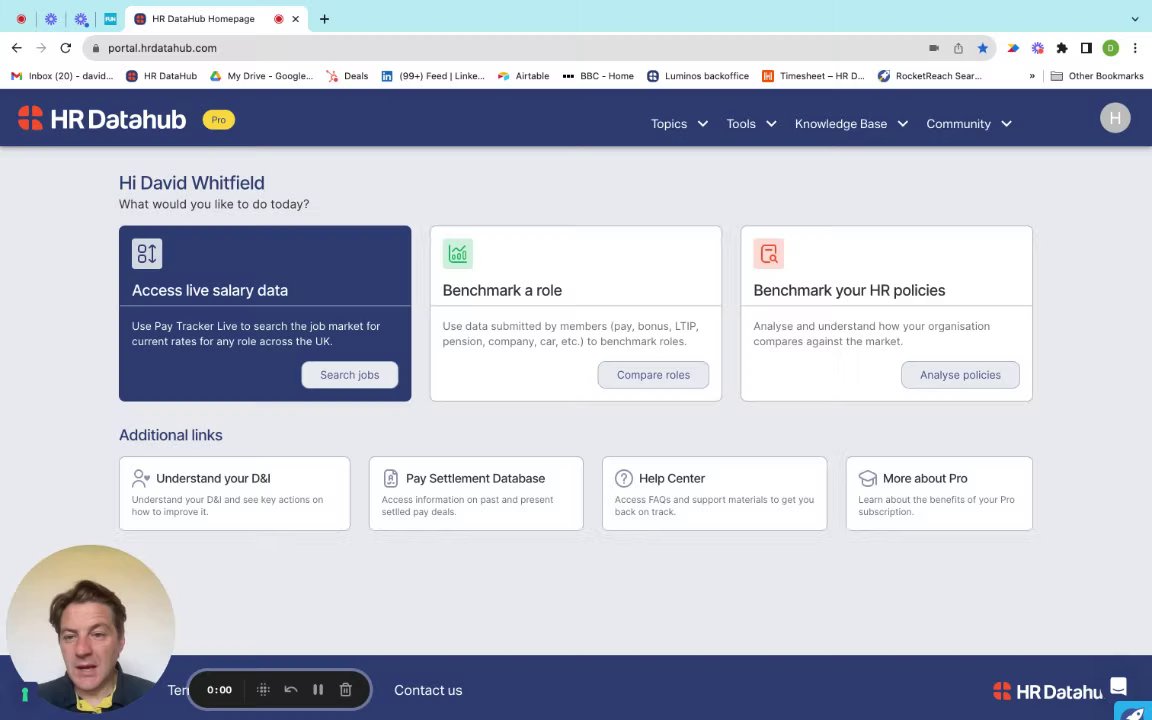1152x720 pixels.
Task: Open the user avatar H menu
Action: (x=1115, y=118)
